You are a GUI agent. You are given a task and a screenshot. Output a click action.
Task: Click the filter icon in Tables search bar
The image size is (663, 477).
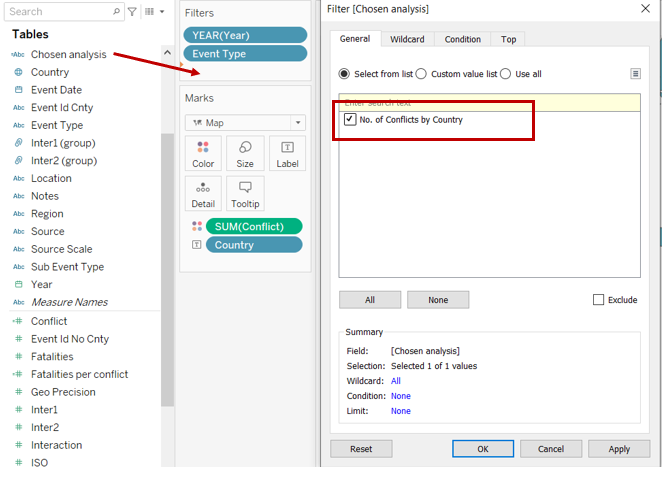tap(132, 12)
